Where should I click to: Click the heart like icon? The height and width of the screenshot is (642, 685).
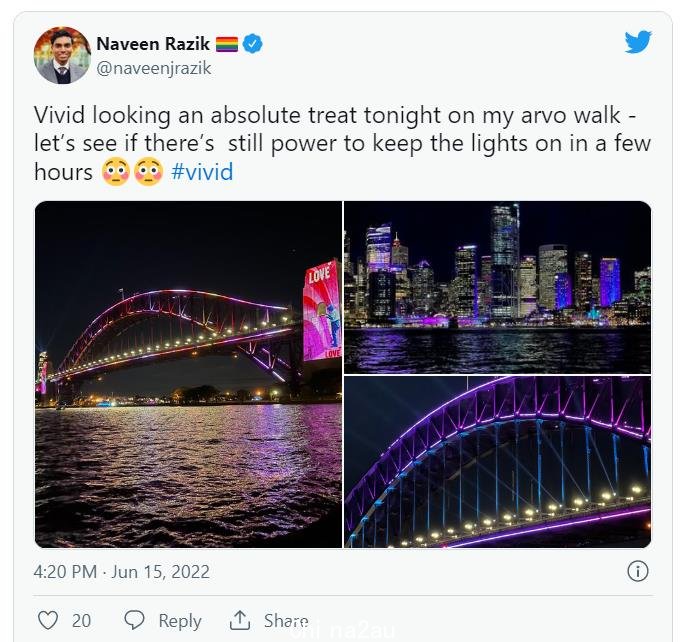tap(48, 620)
